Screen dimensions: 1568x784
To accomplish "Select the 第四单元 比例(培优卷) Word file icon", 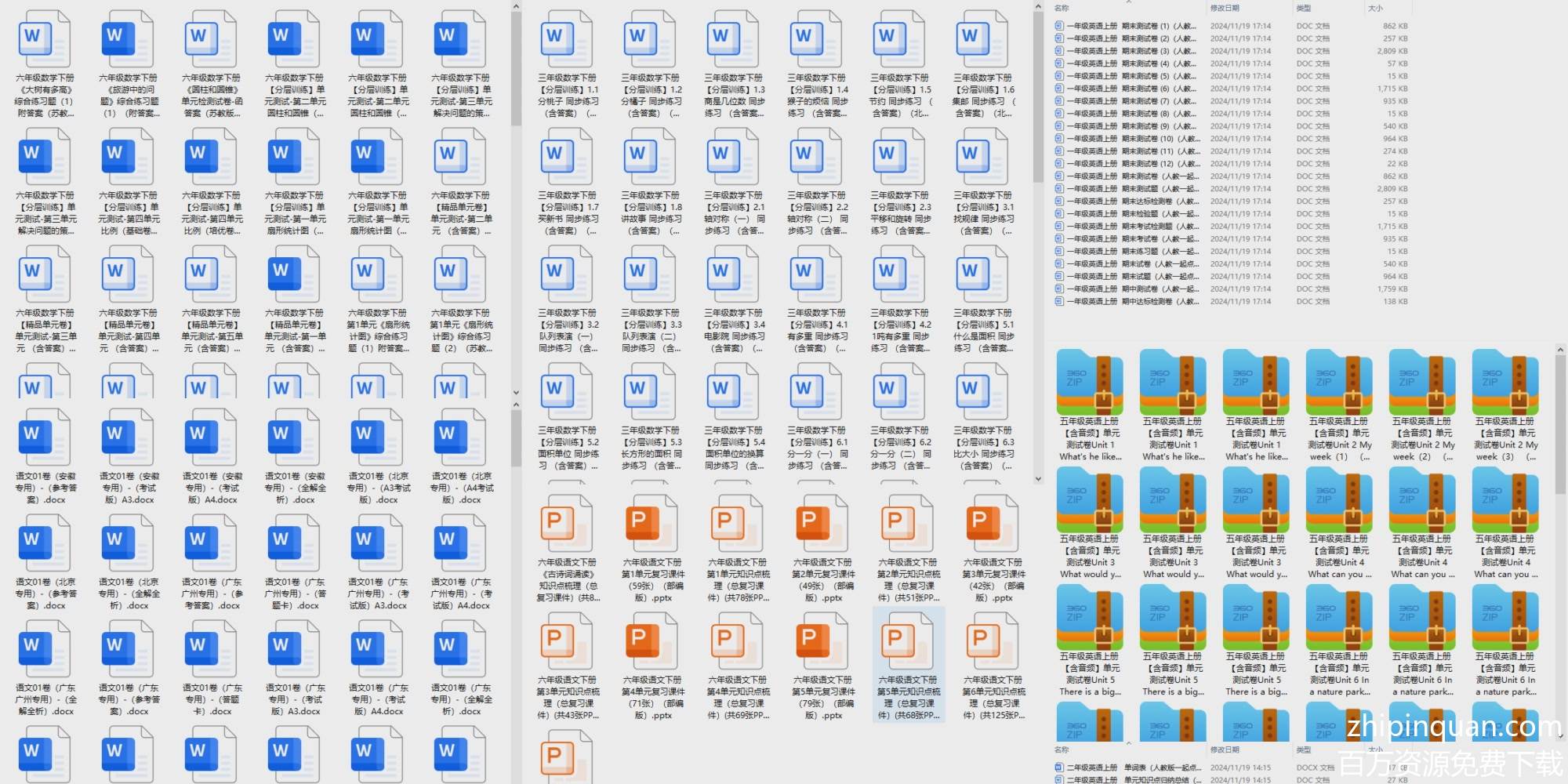I will point(211,156).
